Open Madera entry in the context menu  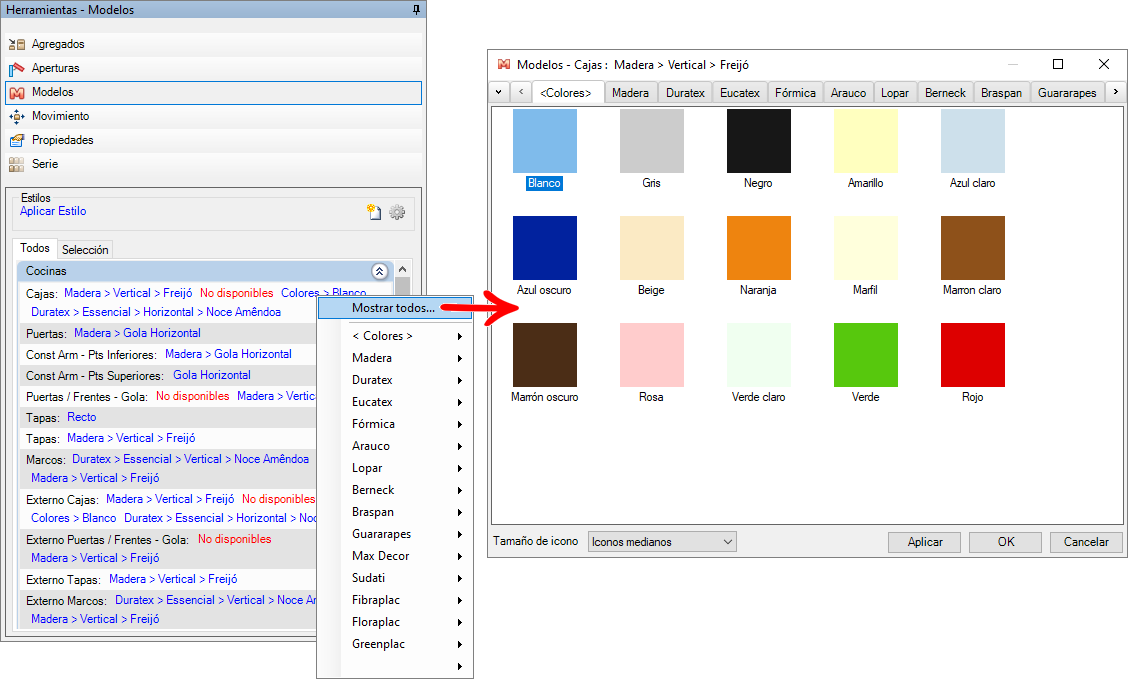pyautogui.click(x=395, y=358)
